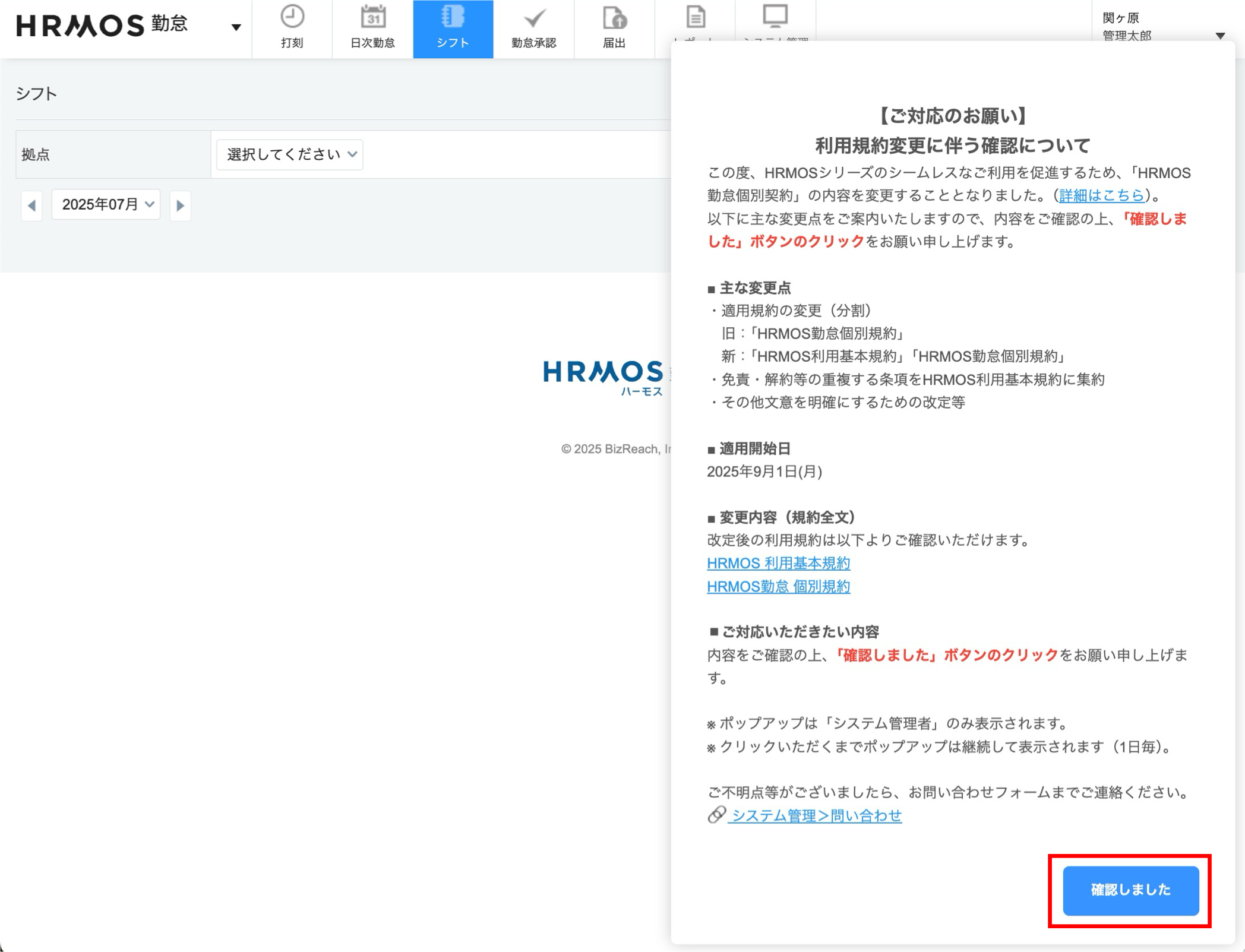Click the © 2025 BizReach copyright text
This screenshot has width=1245, height=952.
[x=616, y=449]
